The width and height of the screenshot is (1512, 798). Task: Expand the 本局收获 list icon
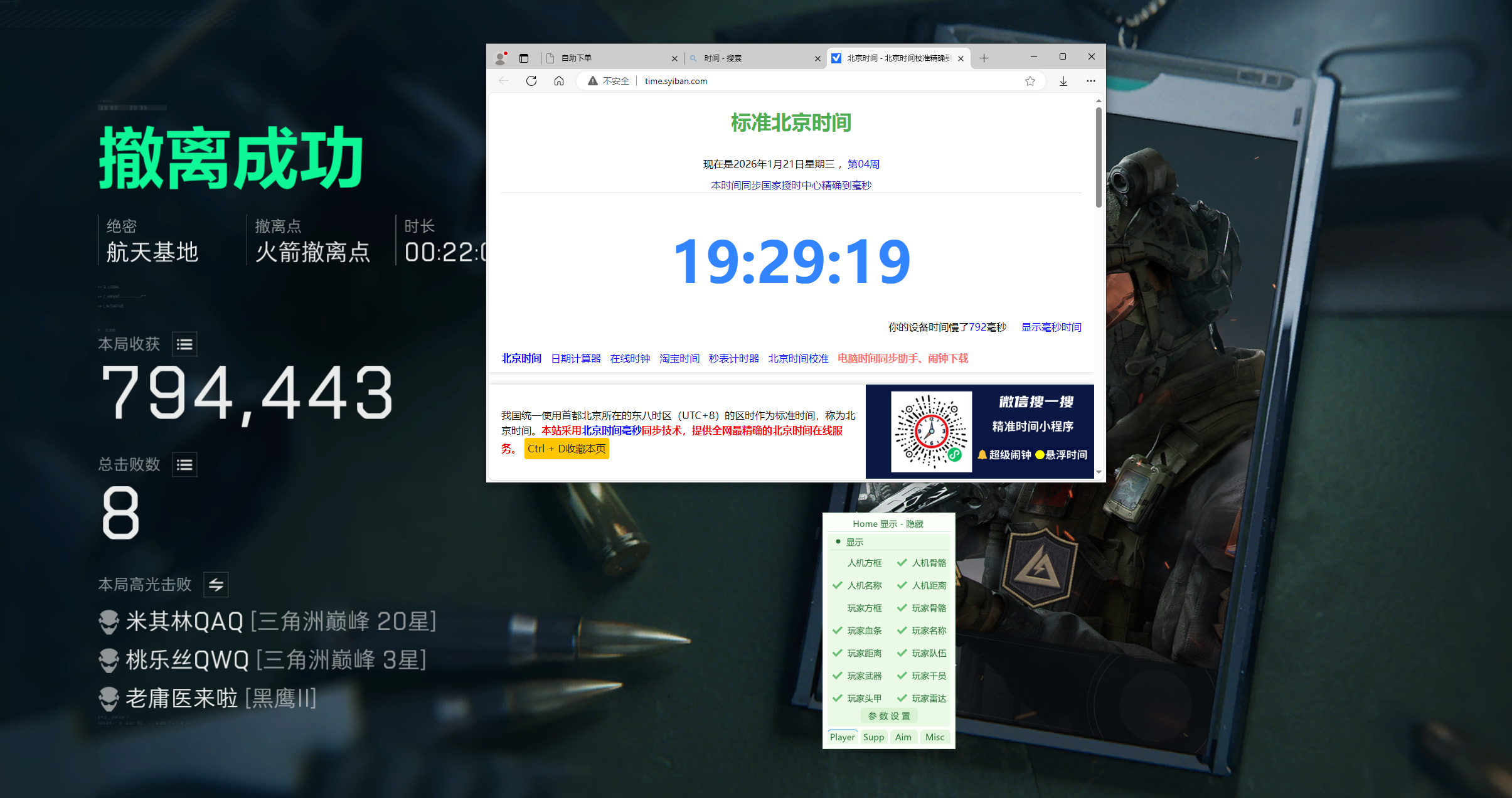(x=184, y=344)
